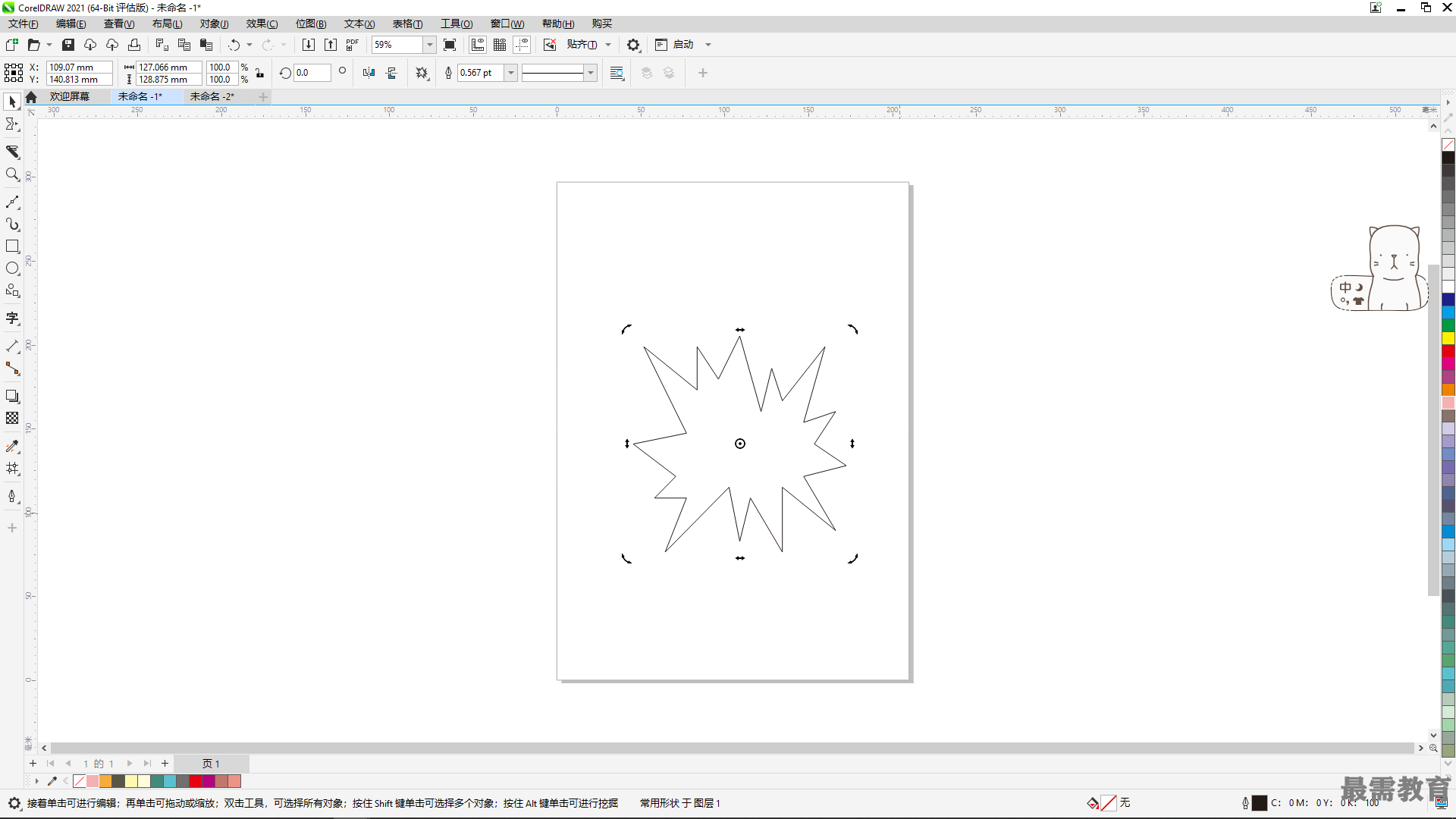Screen dimensions: 1456x819
Task: Open the 位图(B) menu
Action: 311,24
